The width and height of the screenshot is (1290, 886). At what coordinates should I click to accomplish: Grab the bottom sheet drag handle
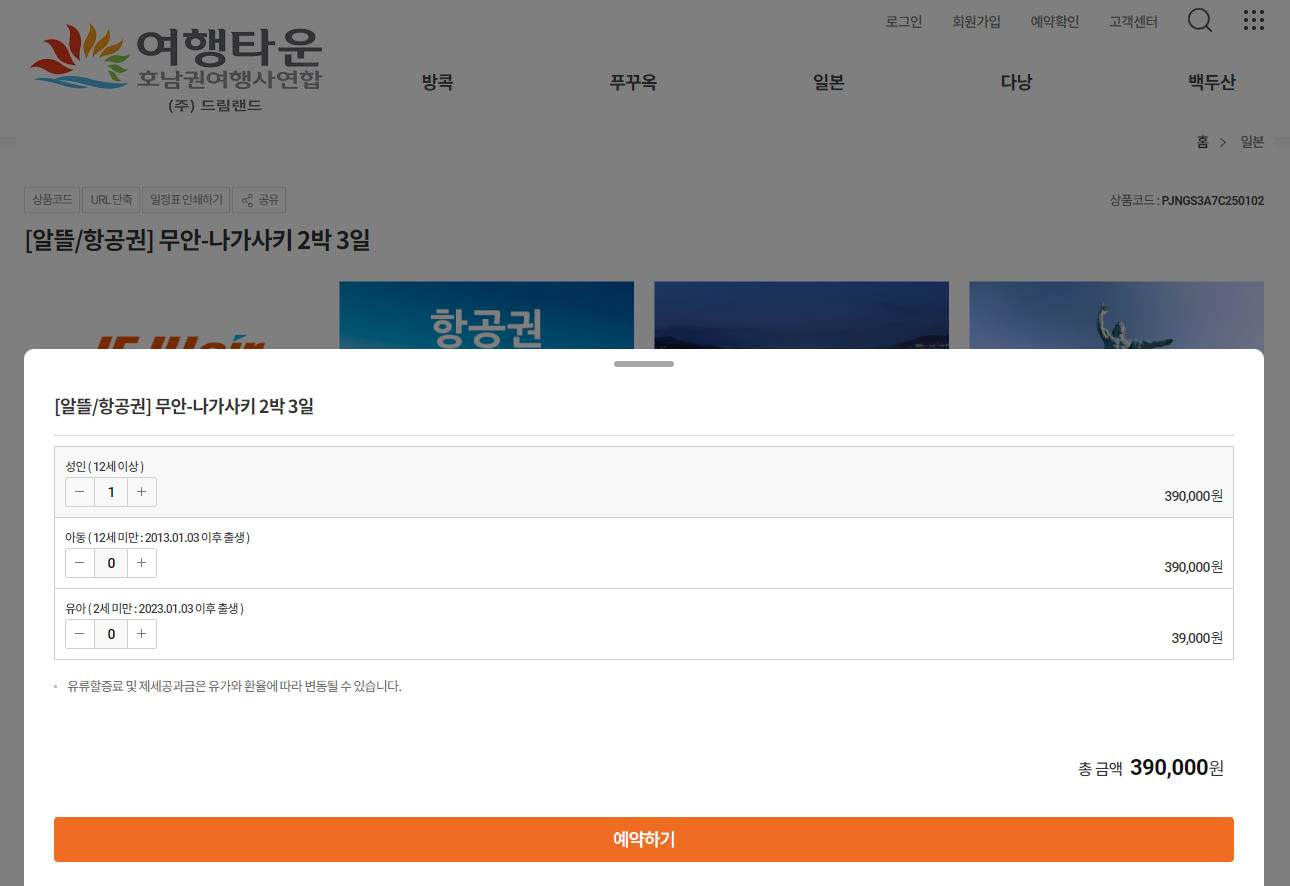(x=644, y=364)
